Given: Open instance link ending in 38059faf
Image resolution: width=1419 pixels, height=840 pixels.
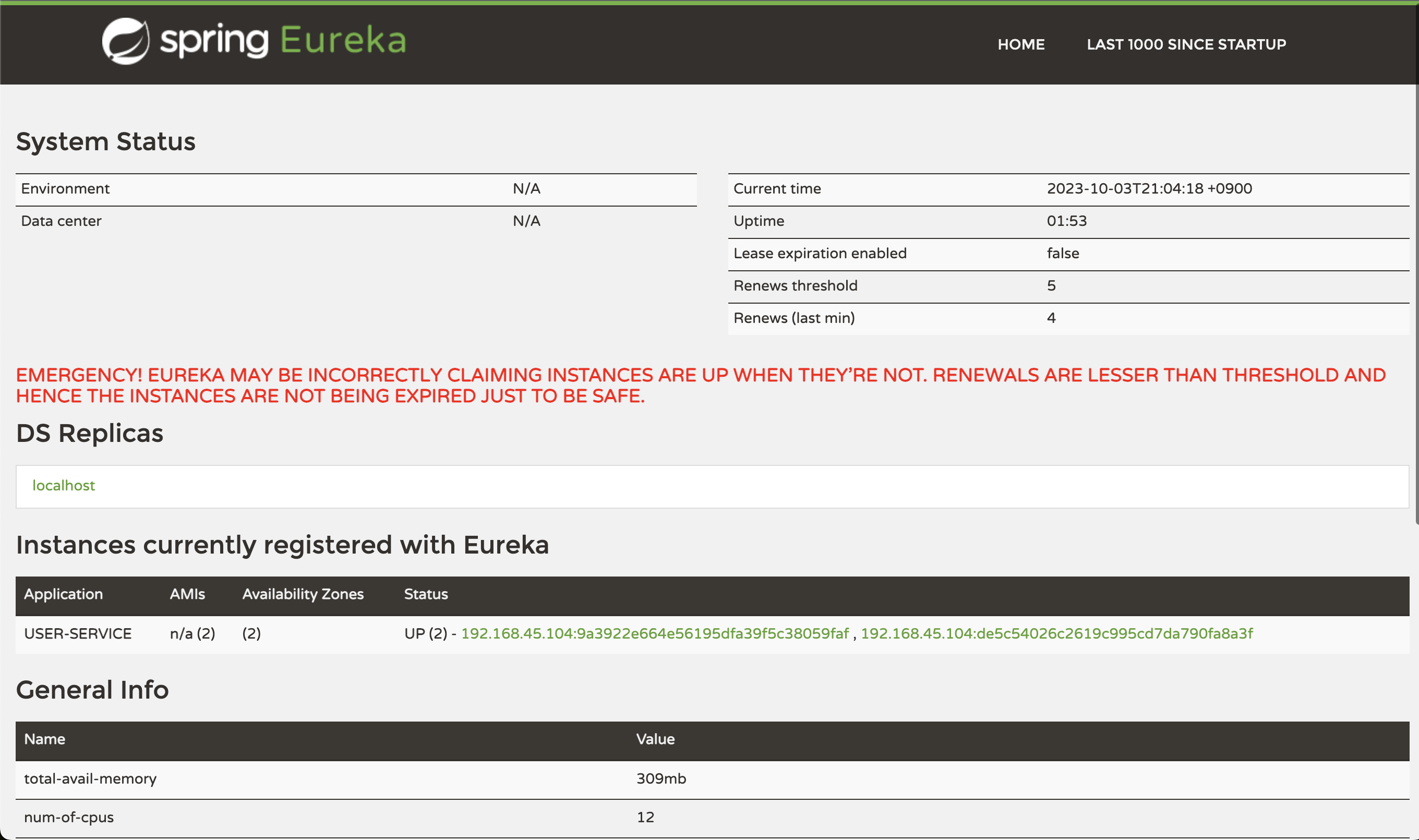Looking at the screenshot, I should pyautogui.click(x=655, y=633).
